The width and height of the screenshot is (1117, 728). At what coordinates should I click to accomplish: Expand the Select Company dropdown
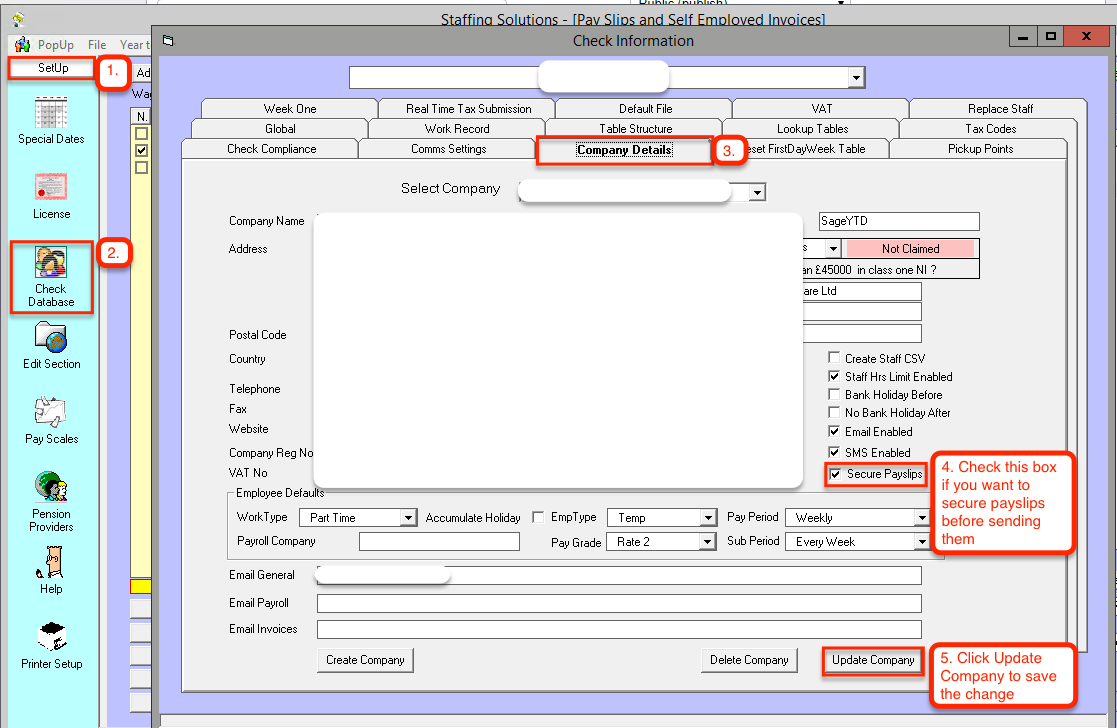757,192
